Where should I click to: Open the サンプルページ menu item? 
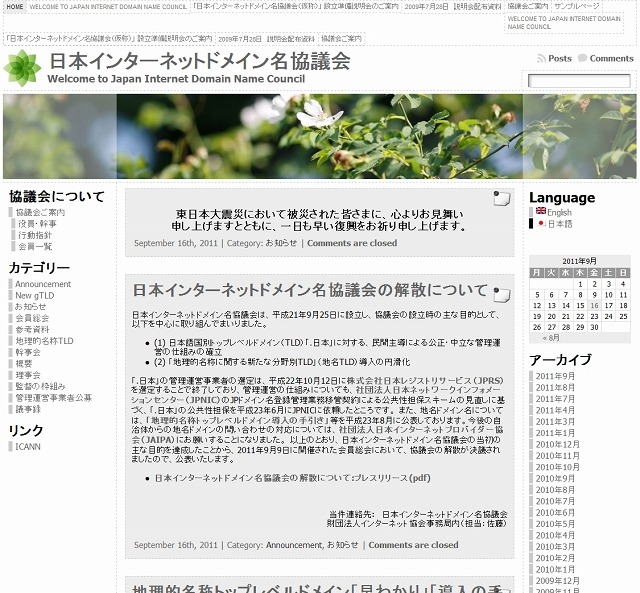(x=577, y=7)
